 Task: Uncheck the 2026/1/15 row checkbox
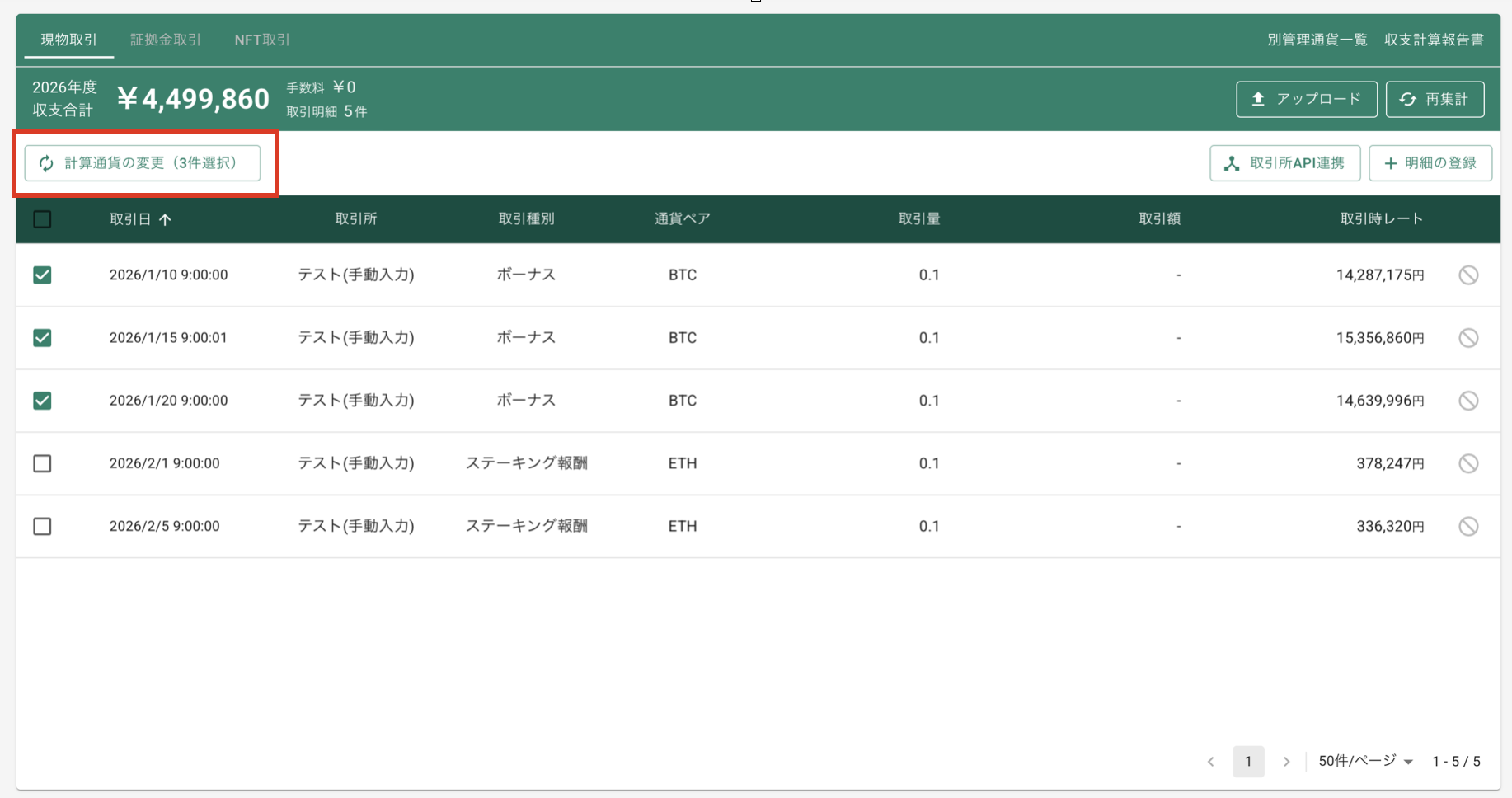click(42, 338)
